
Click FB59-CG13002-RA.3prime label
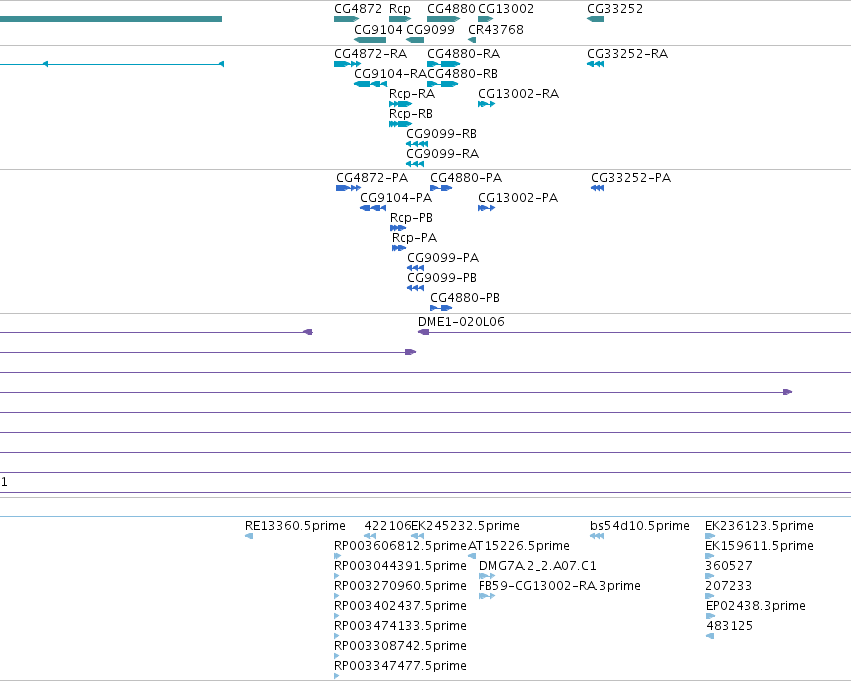[560, 586]
